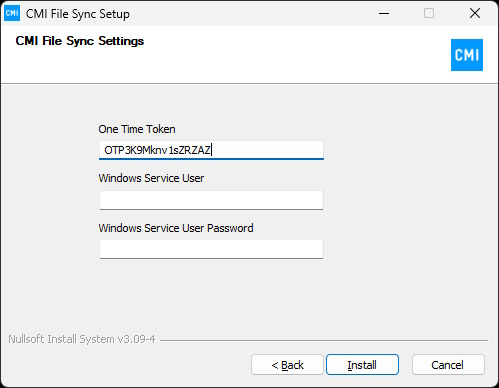Screen dimensions: 499x388
Task: Go back with the Back button
Action: coord(287,365)
